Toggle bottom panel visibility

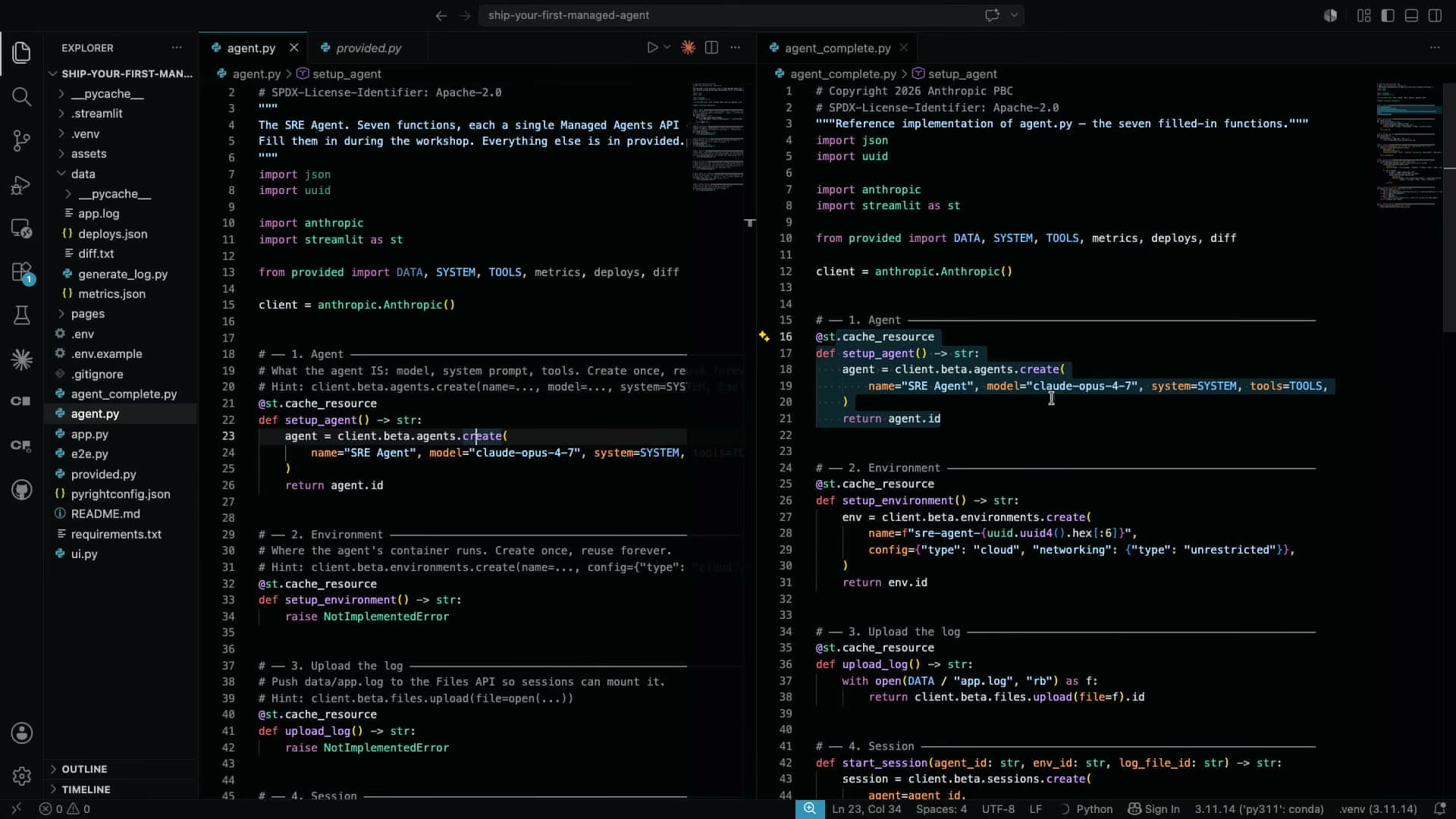1411,15
